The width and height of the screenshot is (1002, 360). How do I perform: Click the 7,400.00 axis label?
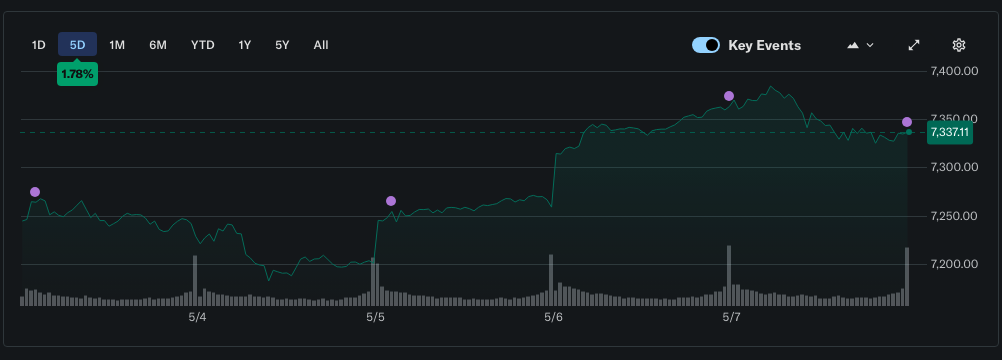click(955, 71)
